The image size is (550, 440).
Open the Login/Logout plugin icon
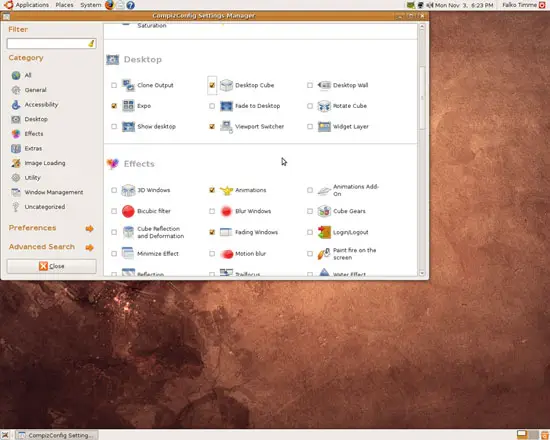(x=324, y=232)
